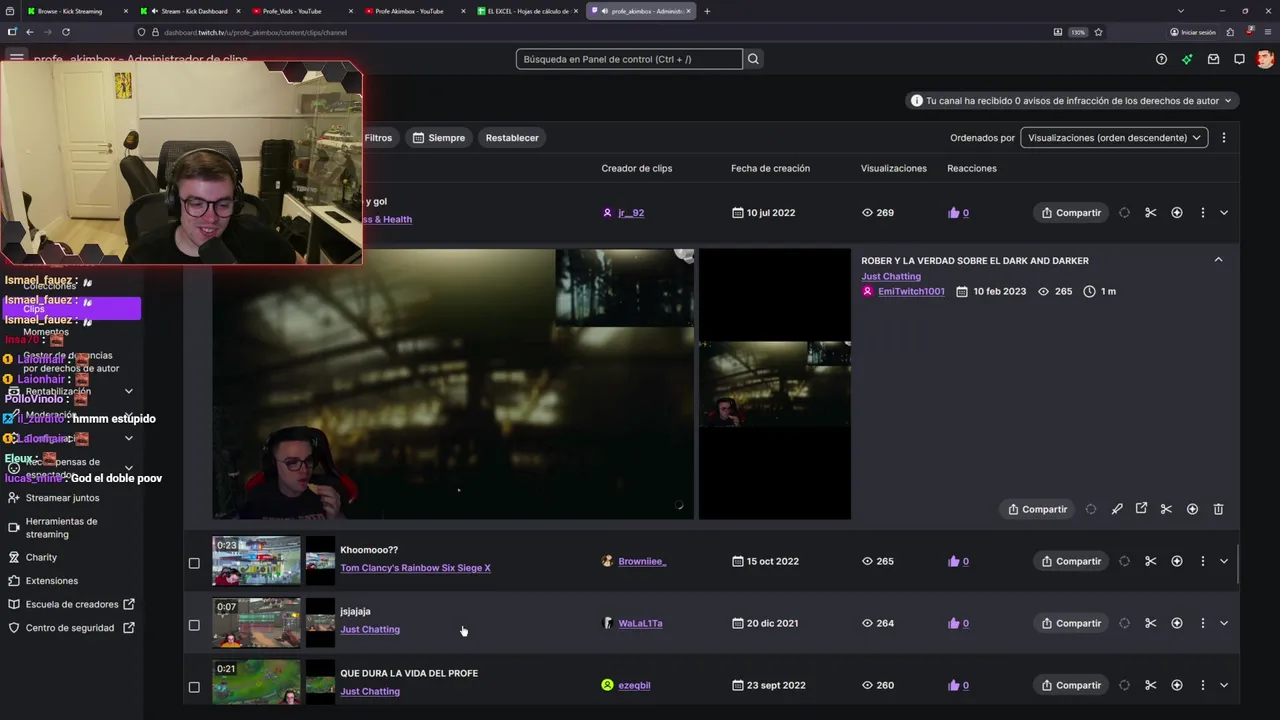Collapse the Dark and Darker clip details
This screenshot has width=1280, height=720.
1218,260
